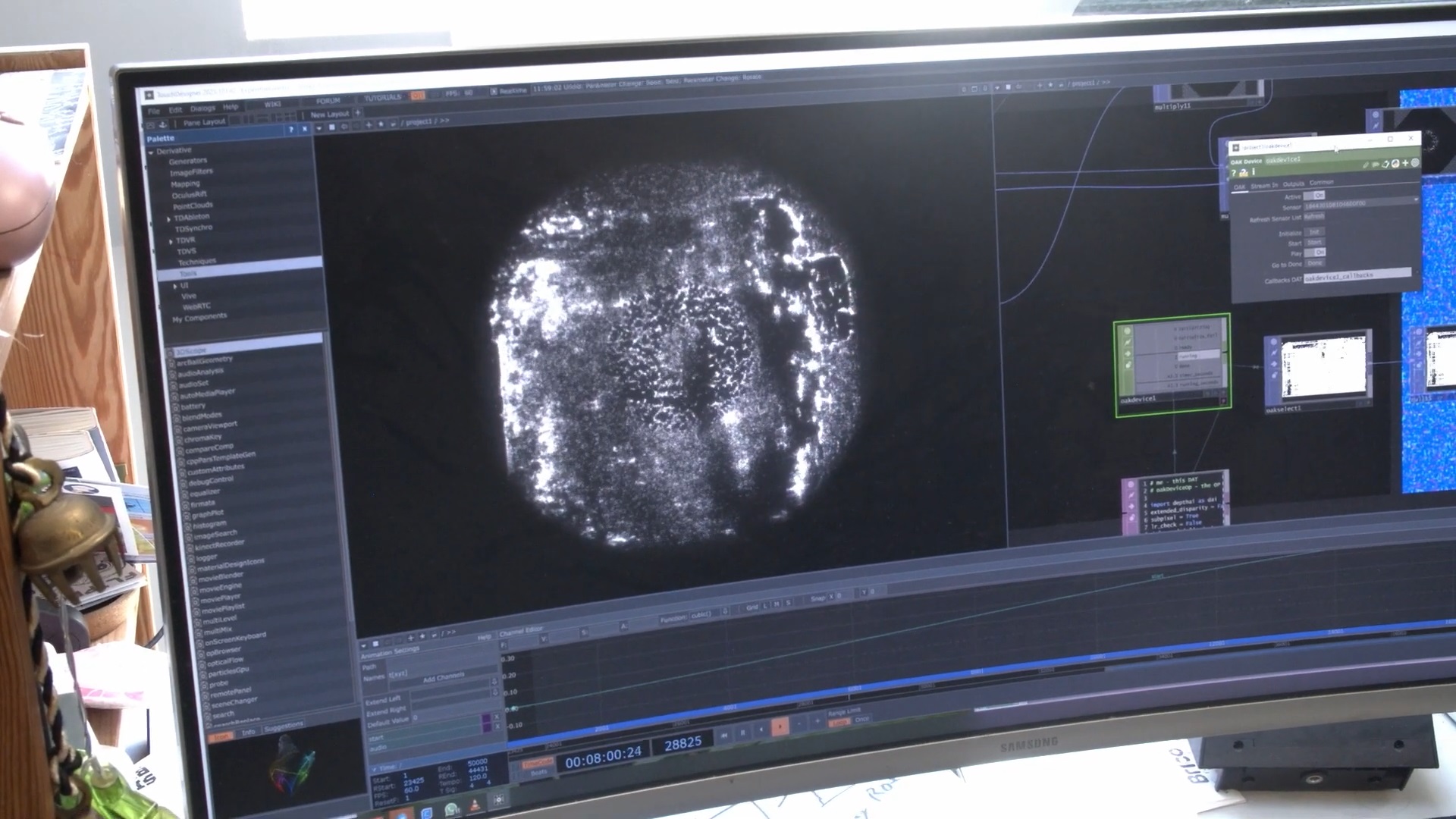Click the viewer pane plus icon
The height and width of the screenshot is (819, 1456).
pyautogui.click(x=369, y=125)
